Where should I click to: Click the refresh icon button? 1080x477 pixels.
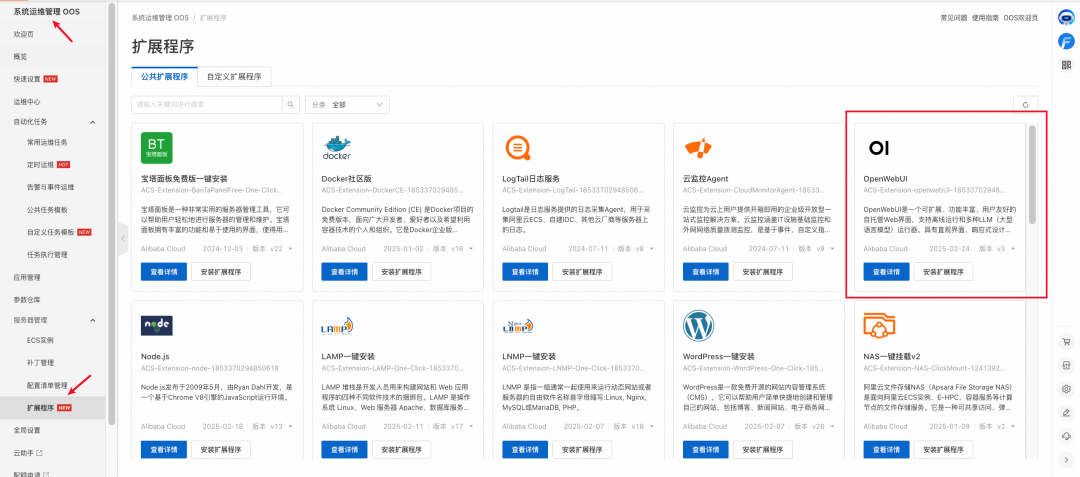tap(1025, 105)
